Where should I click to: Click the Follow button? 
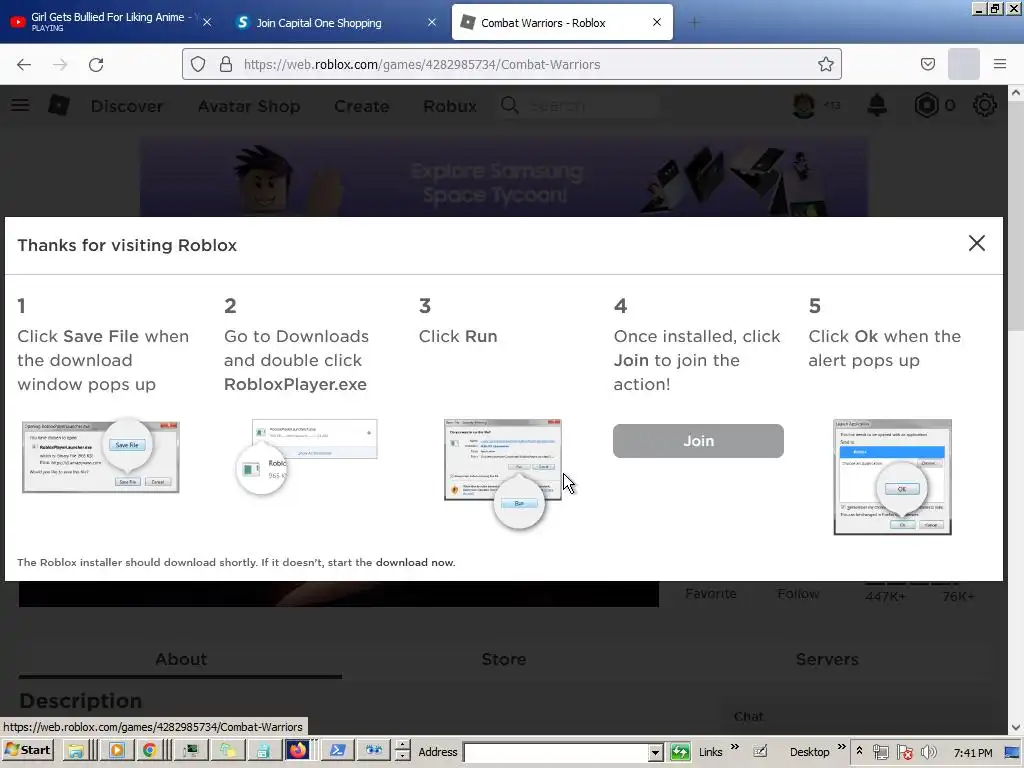coord(798,594)
